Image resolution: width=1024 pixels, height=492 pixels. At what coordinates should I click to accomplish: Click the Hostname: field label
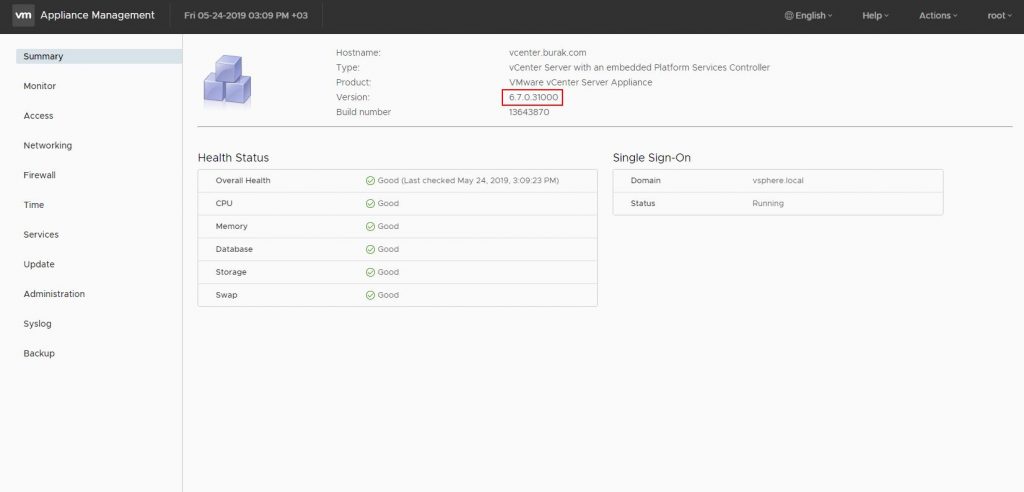[x=359, y=52]
